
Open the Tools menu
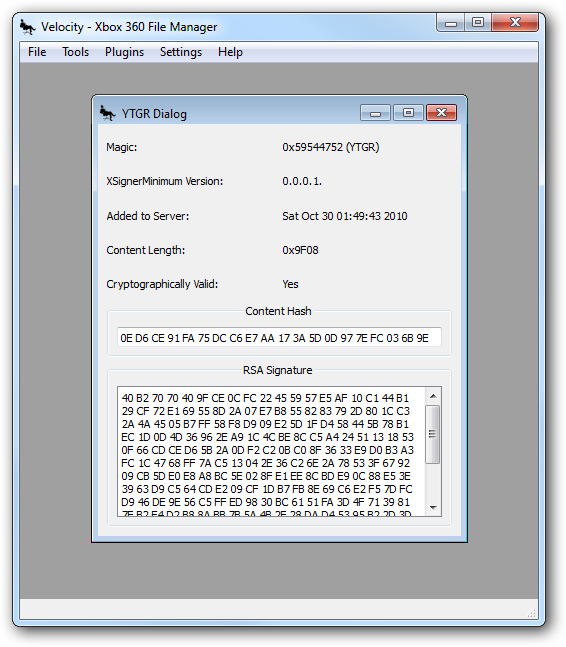click(x=75, y=52)
